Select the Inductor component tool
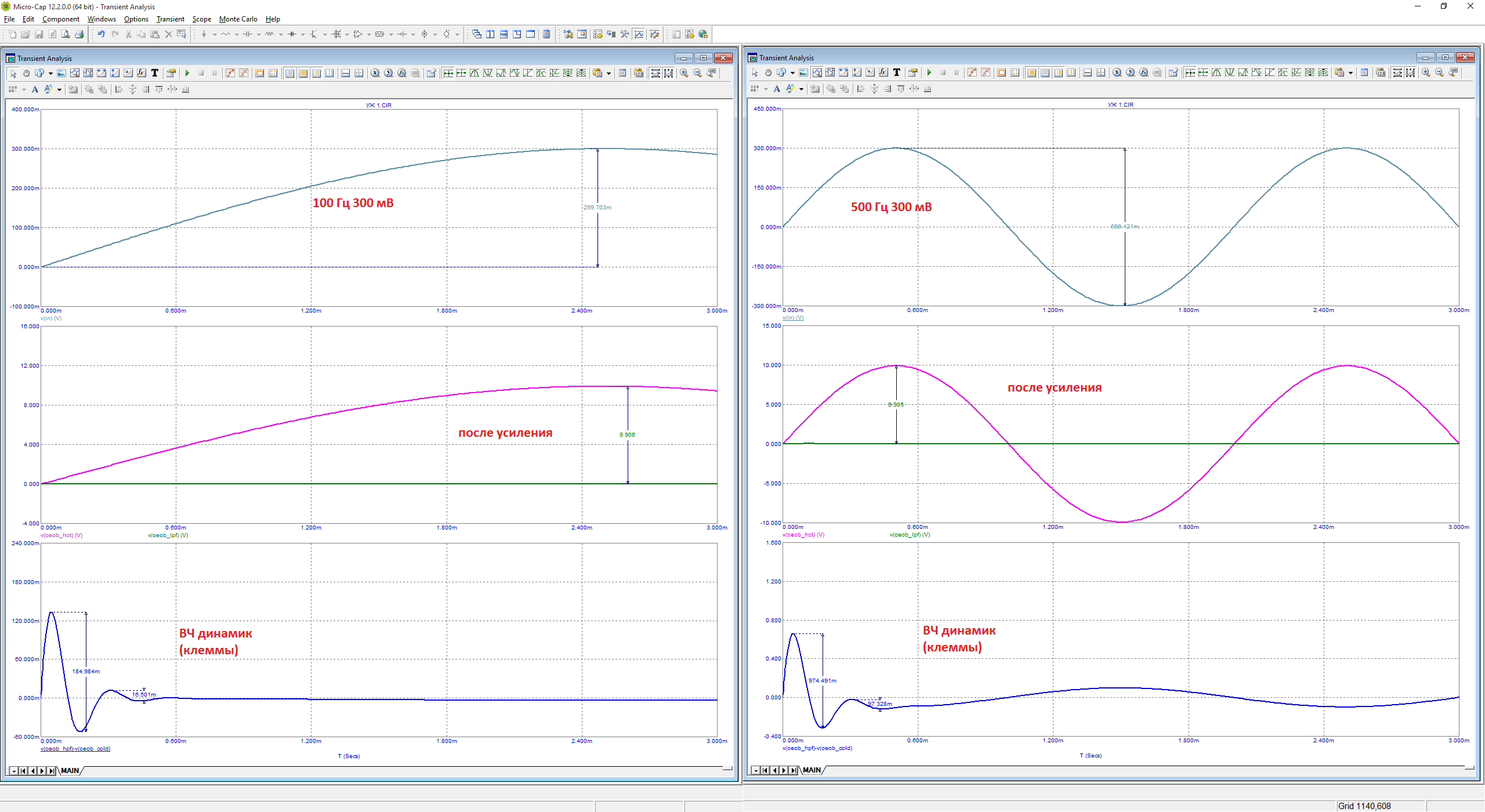Viewport: 1485px width, 812px height. (x=270, y=34)
